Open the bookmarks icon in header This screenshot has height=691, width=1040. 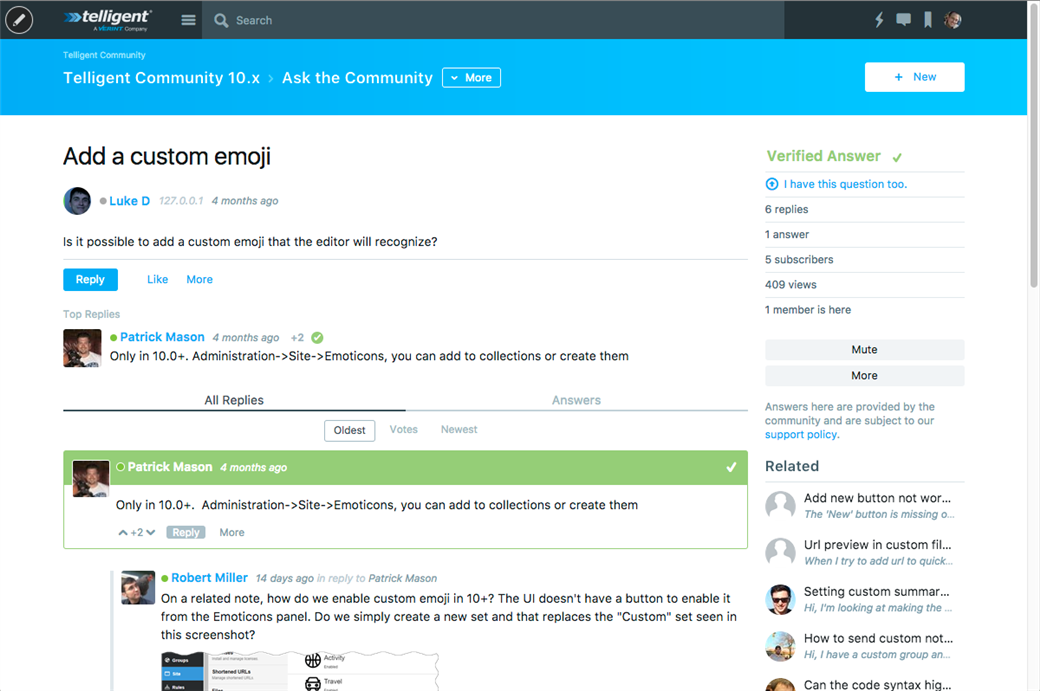point(928,20)
